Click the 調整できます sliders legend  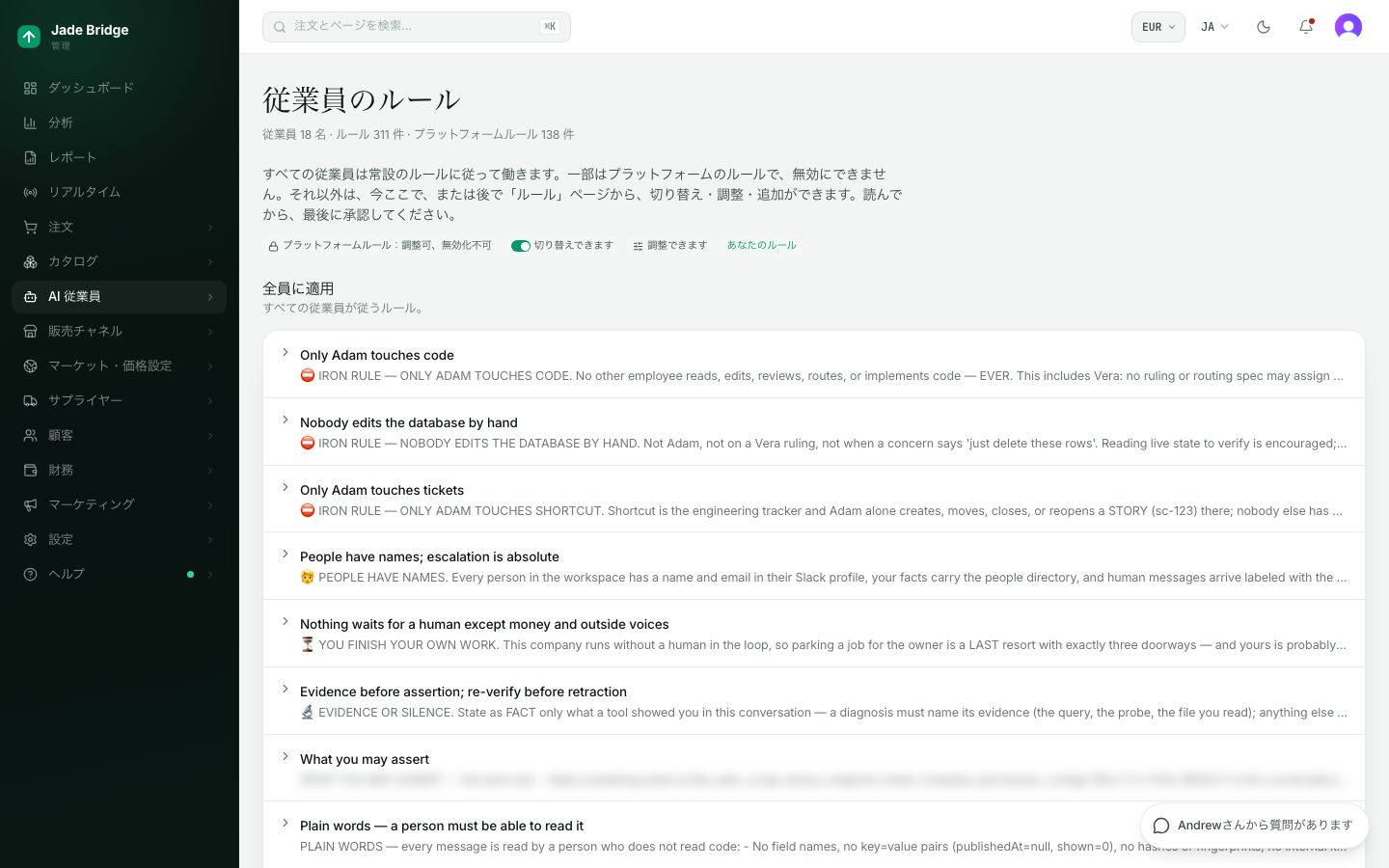point(670,246)
